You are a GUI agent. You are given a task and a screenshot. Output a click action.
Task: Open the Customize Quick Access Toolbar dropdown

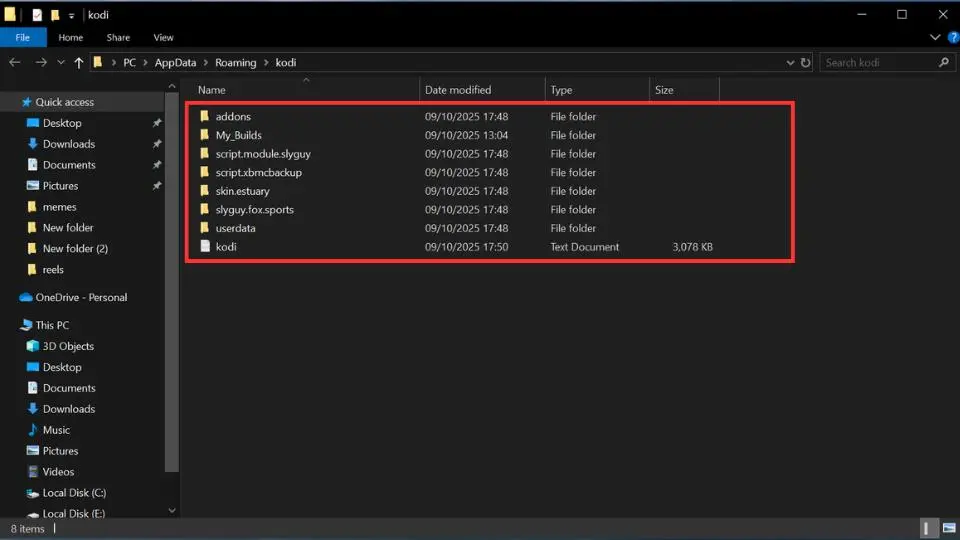coord(71,15)
